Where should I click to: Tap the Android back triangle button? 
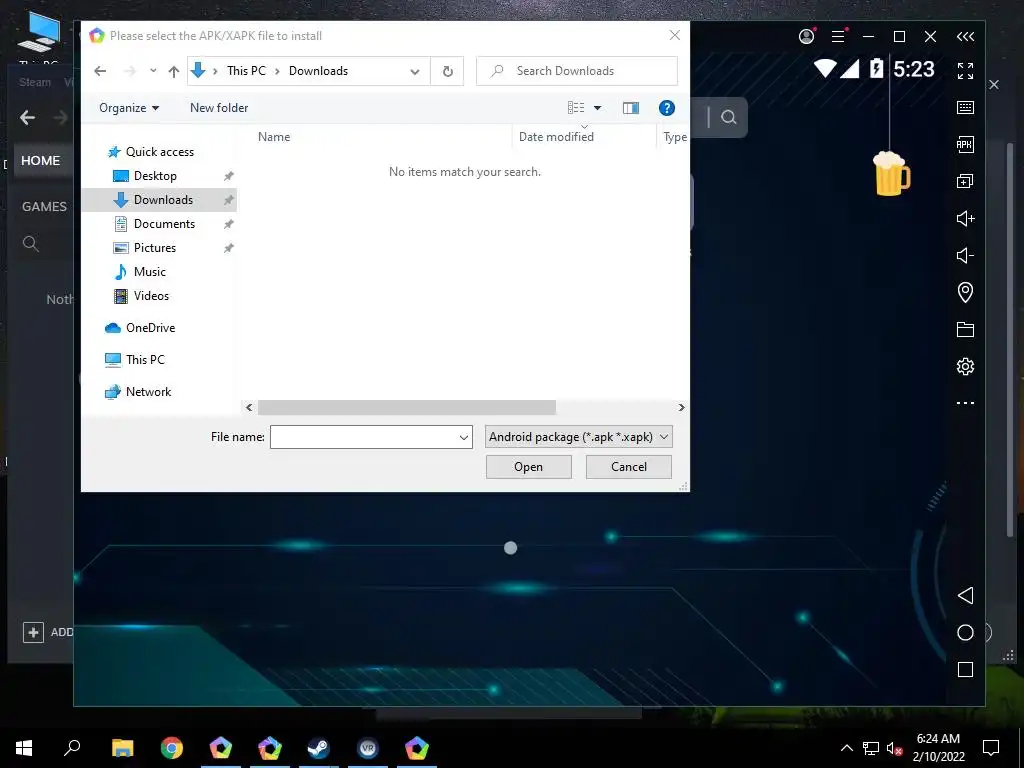pos(965,595)
